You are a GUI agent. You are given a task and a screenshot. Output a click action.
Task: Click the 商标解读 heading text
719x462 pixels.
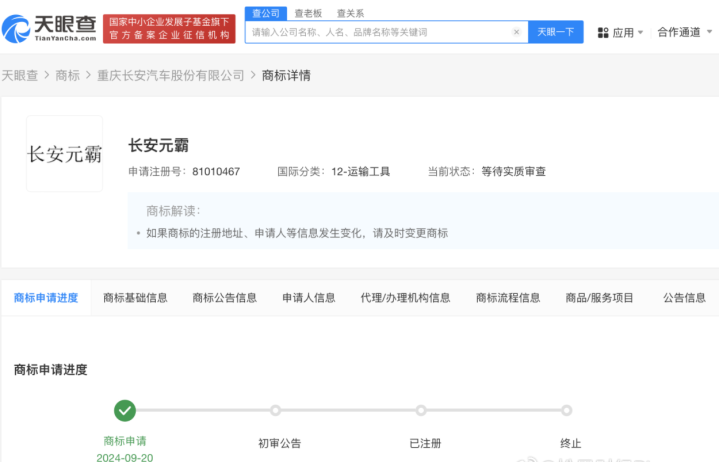point(173,211)
